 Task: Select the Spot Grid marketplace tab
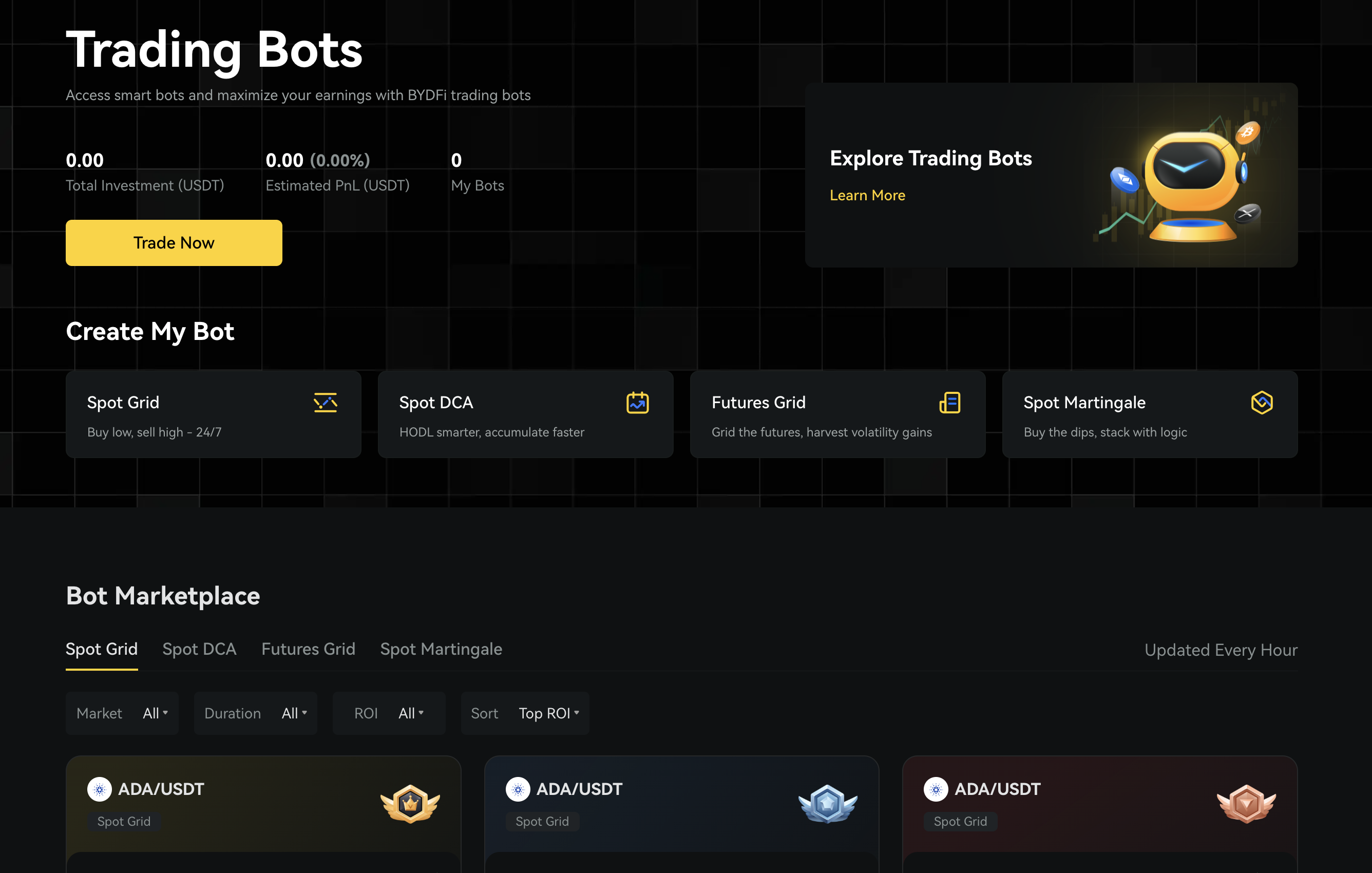coord(102,649)
